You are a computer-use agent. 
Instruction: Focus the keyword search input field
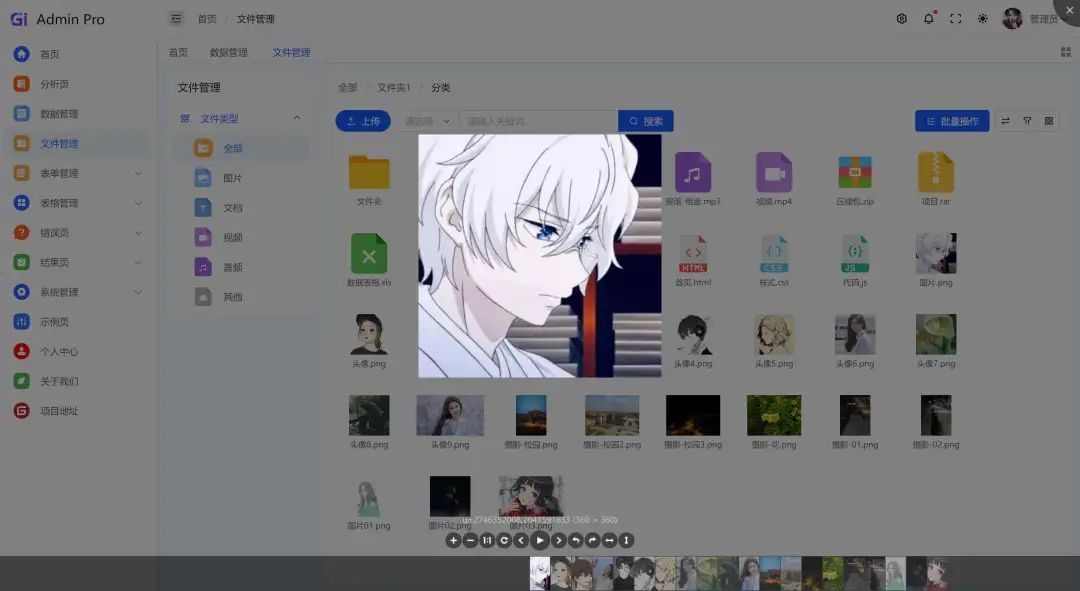[538, 121]
